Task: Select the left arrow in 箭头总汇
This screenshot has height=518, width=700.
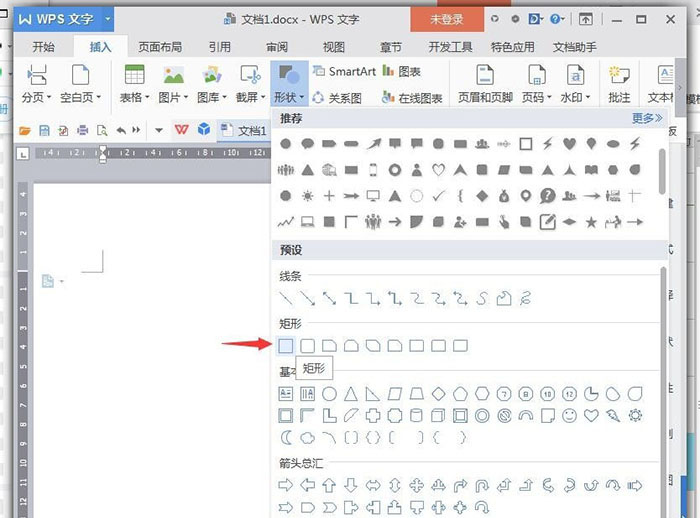Action: pos(308,485)
